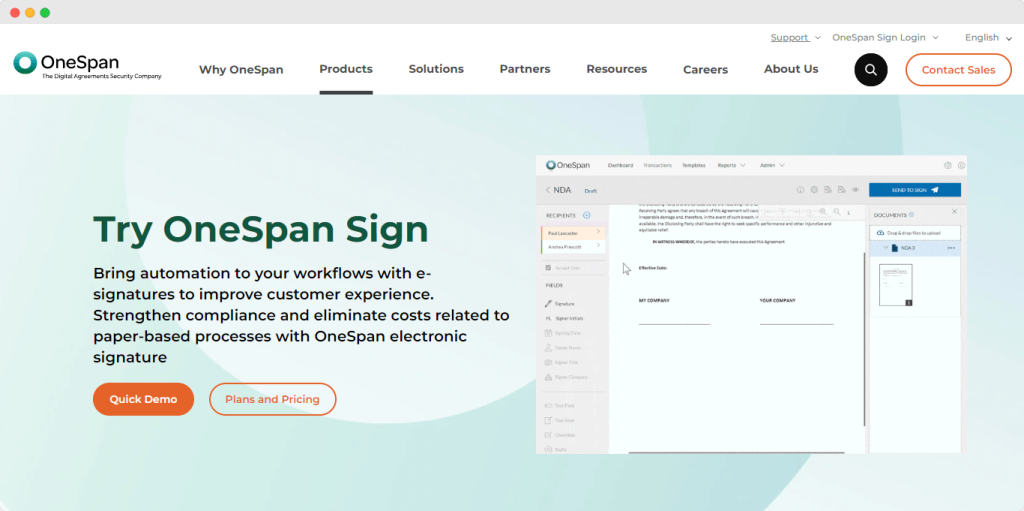Select the Signer Company building field

pyautogui.click(x=566, y=377)
